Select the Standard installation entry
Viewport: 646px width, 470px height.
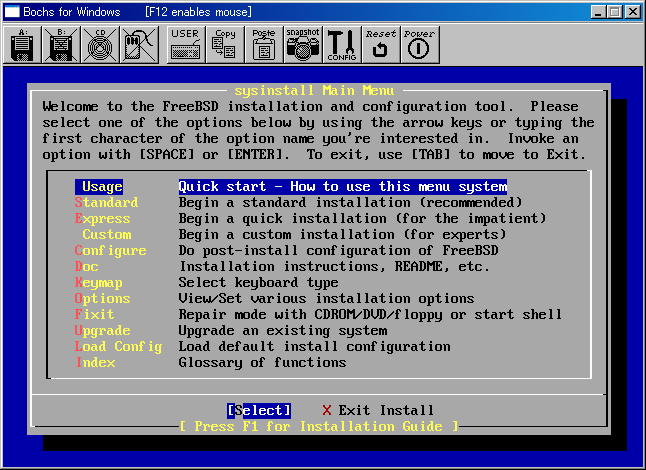click(x=106, y=203)
